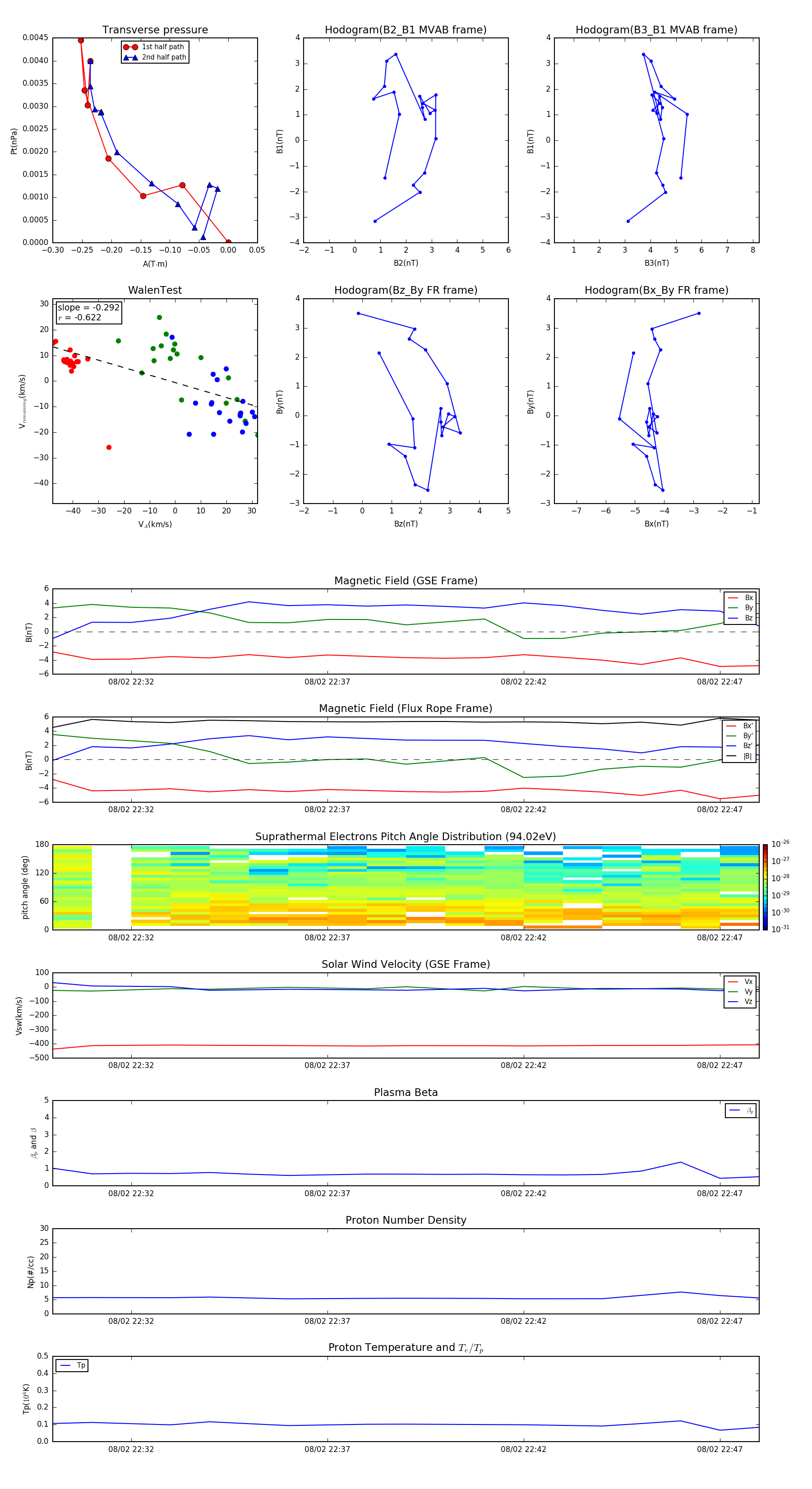Select the "Bz'" flux rope legend entry
The width and height of the screenshot is (812, 1489).
coord(739,746)
